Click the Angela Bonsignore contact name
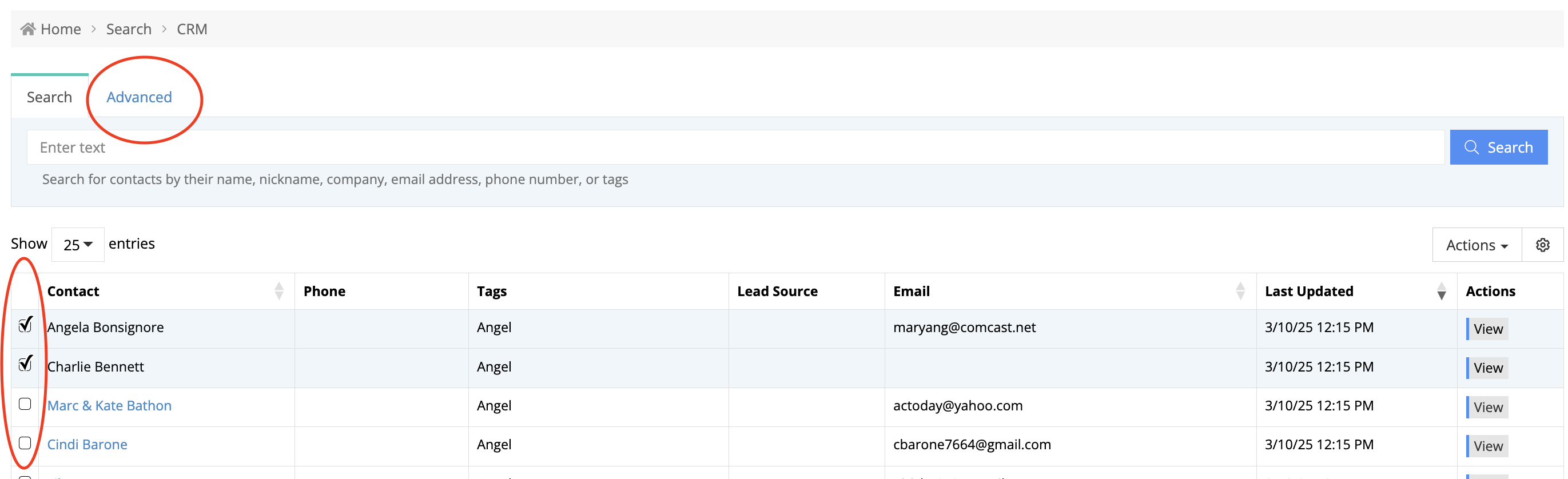This screenshot has height=479, width=1568. click(x=105, y=327)
